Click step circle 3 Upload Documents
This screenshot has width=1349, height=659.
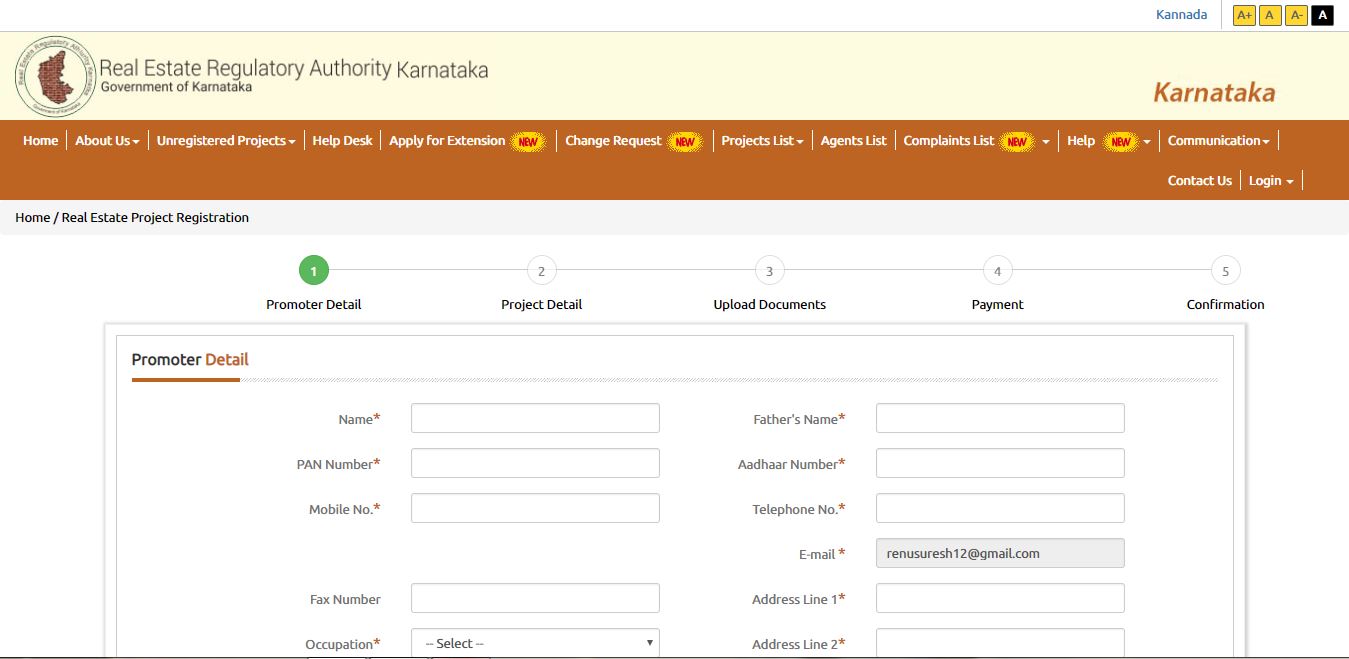[769, 270]
